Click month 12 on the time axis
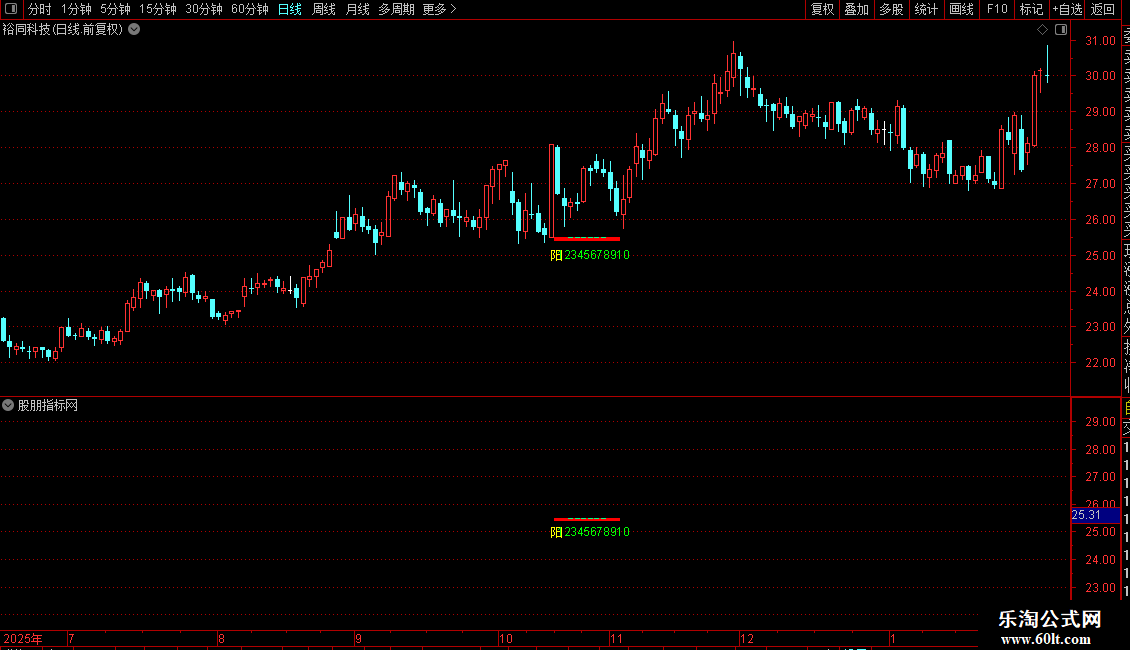The height and width of the screenshot is (650, 1130). 747,638
